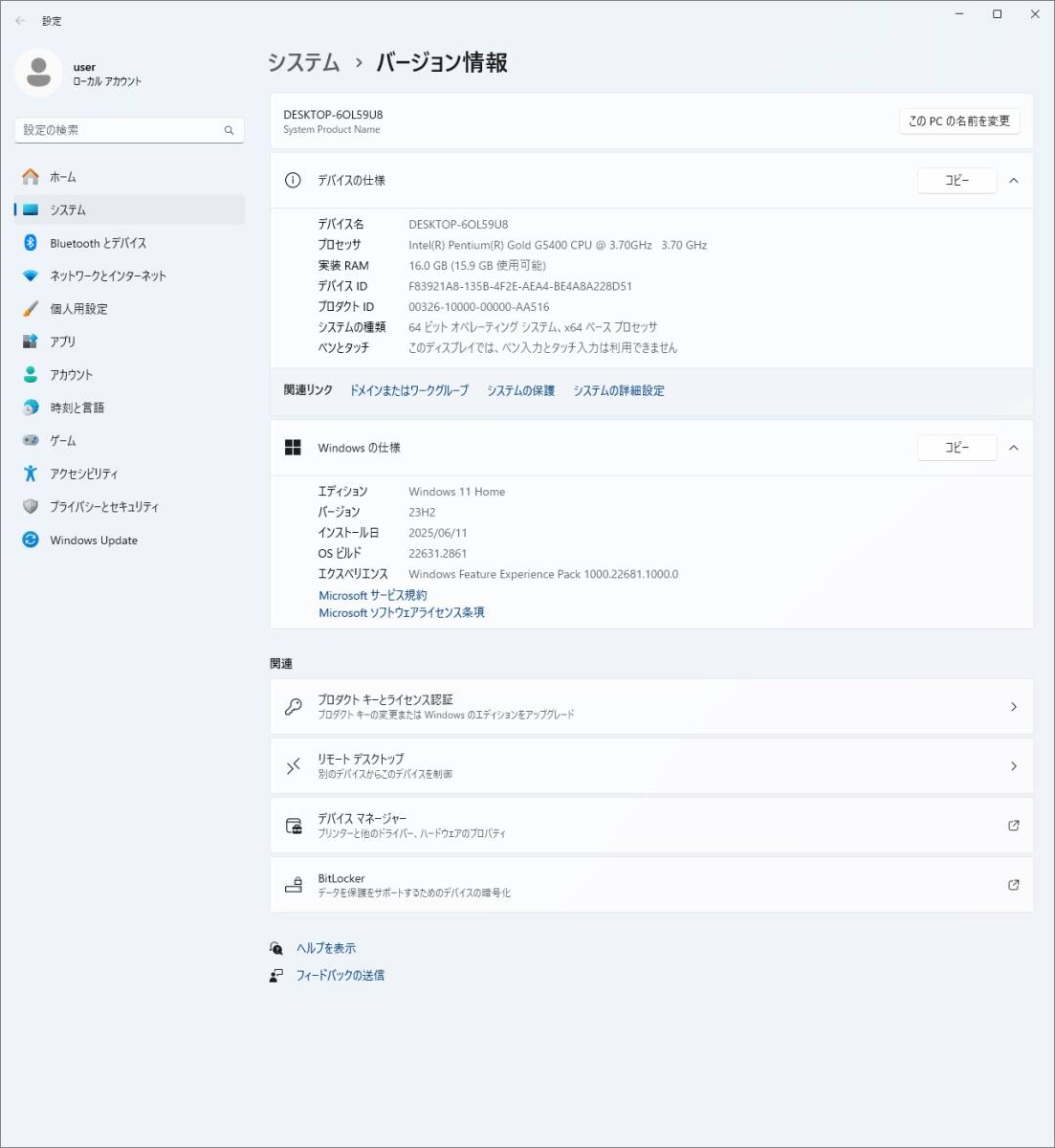Click the アプリ icon in sidebar

click(31, 342)
